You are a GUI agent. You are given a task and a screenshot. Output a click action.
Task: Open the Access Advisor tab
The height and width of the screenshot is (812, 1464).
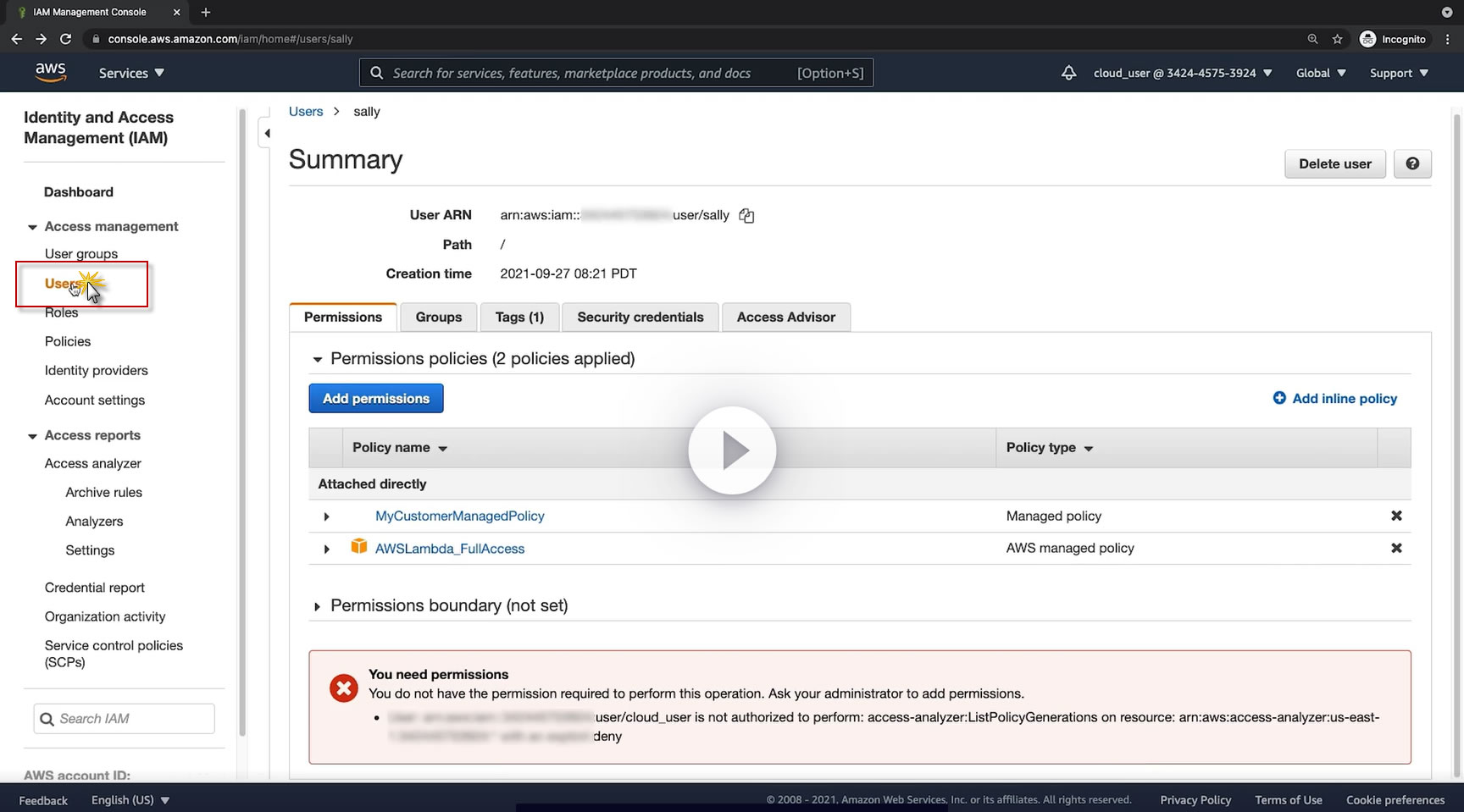(x=785, y=318)
